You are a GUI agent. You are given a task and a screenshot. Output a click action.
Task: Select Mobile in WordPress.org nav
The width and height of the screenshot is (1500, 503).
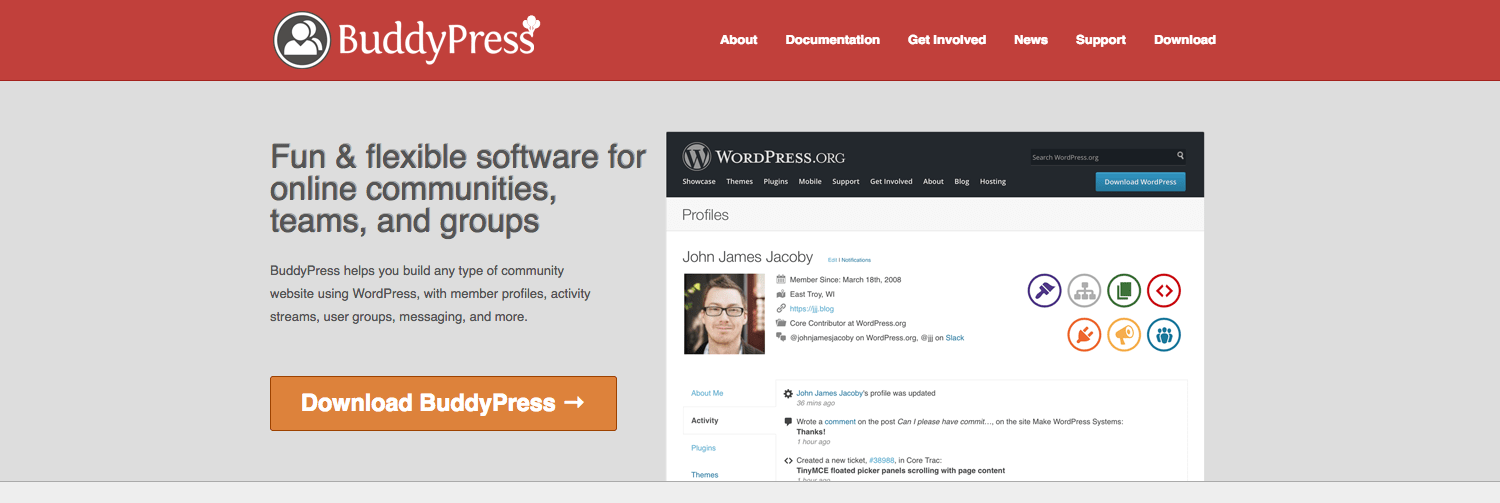(810, 182)
